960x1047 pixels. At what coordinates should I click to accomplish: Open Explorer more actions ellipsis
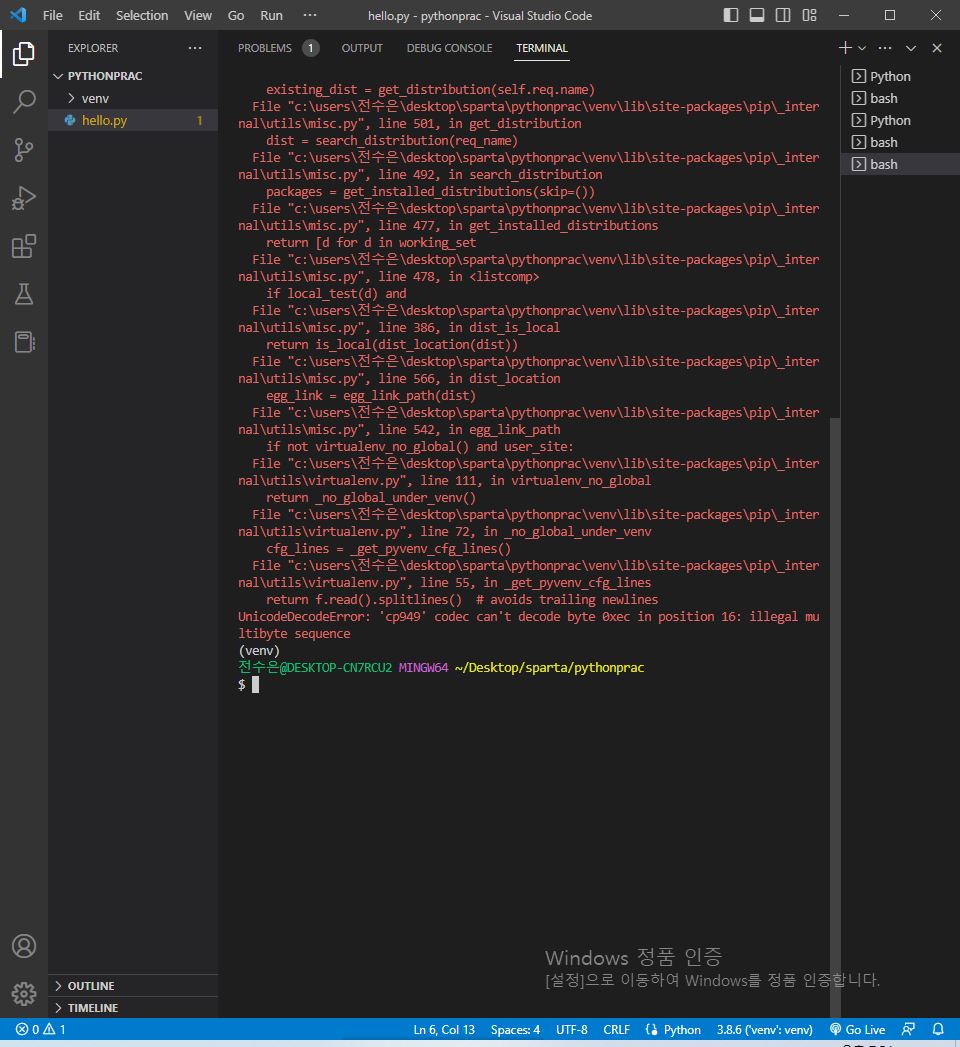(x=195, y=48)
